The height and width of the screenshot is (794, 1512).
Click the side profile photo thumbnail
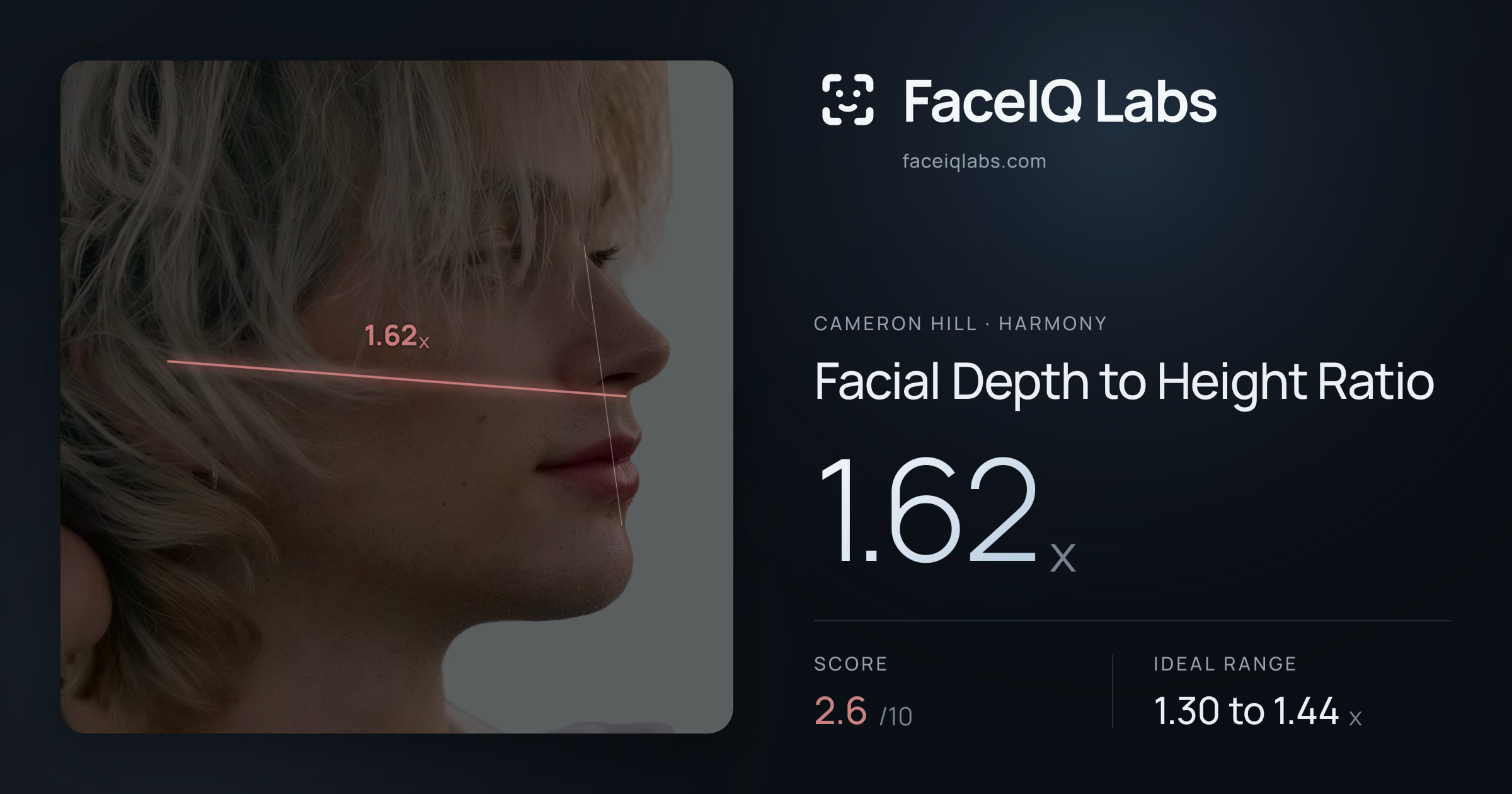tap(397, 397)
